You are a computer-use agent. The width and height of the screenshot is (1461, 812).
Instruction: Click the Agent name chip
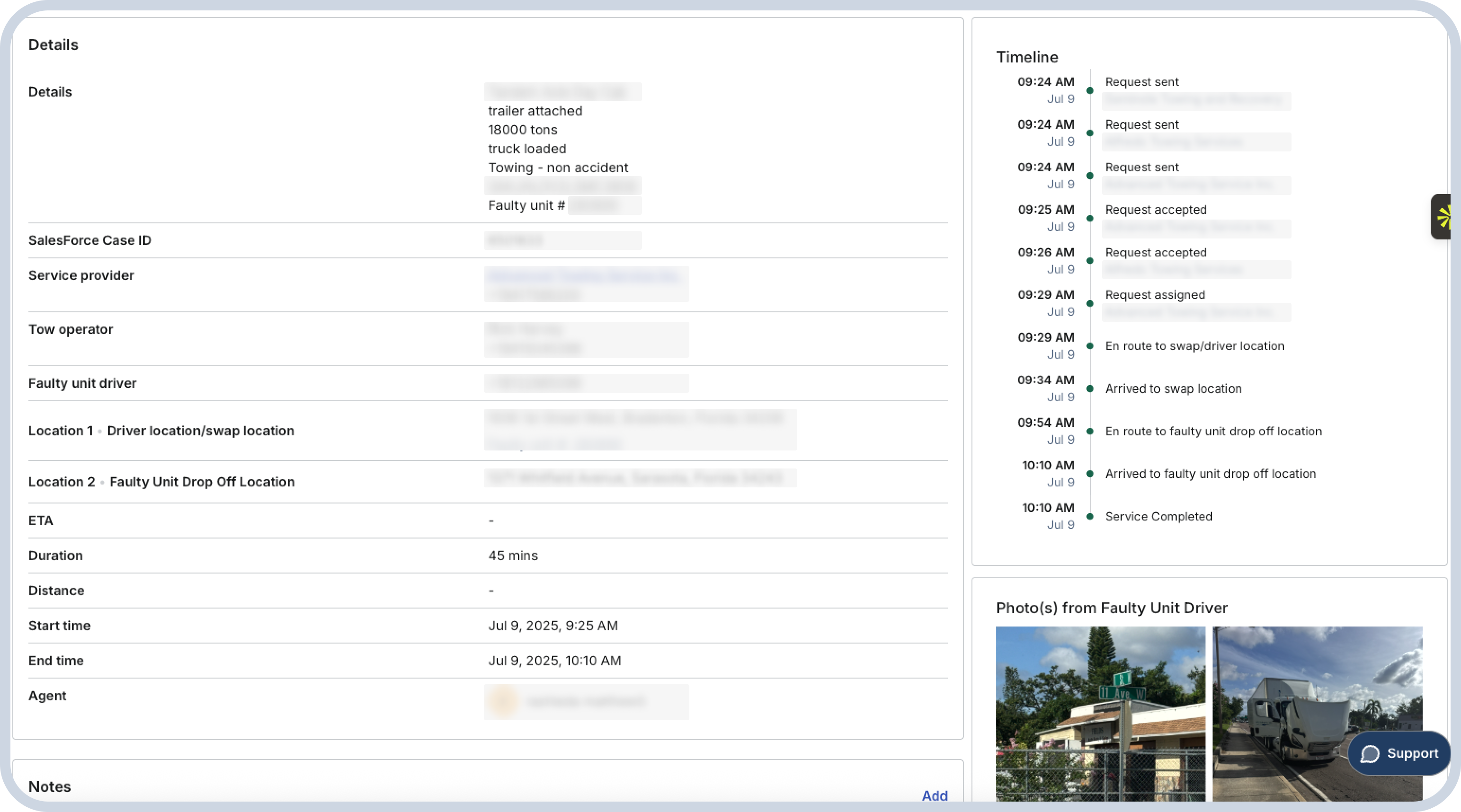click(586, 702)
